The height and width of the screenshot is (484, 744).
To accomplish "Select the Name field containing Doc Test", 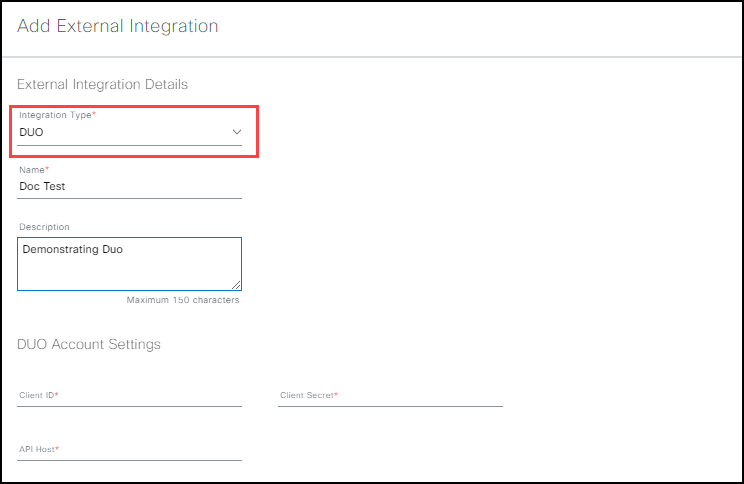I will coord(130,186).
